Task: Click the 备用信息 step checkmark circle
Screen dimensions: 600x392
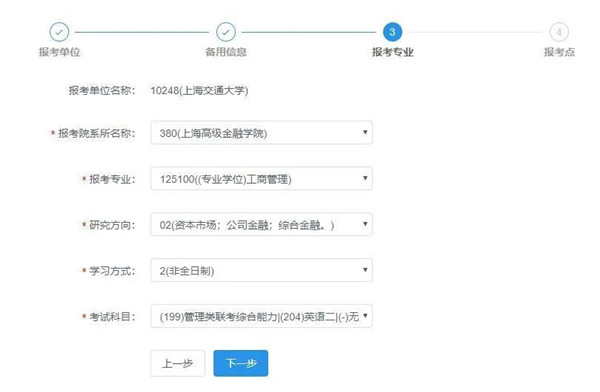Action: point(226,32)
